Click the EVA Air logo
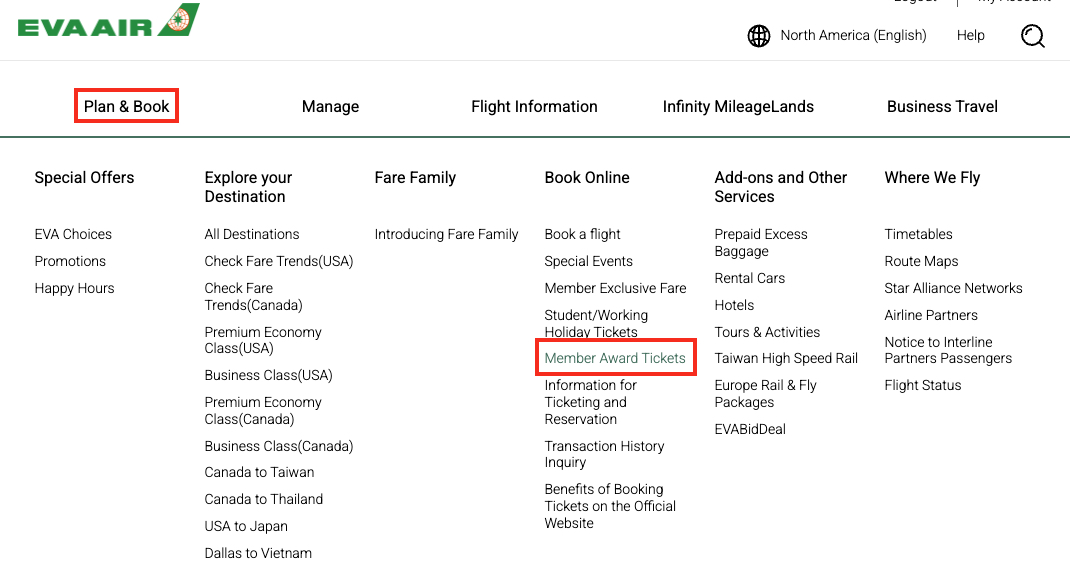The height and width of the screenshot is (573, 1070). coord(108,20)
